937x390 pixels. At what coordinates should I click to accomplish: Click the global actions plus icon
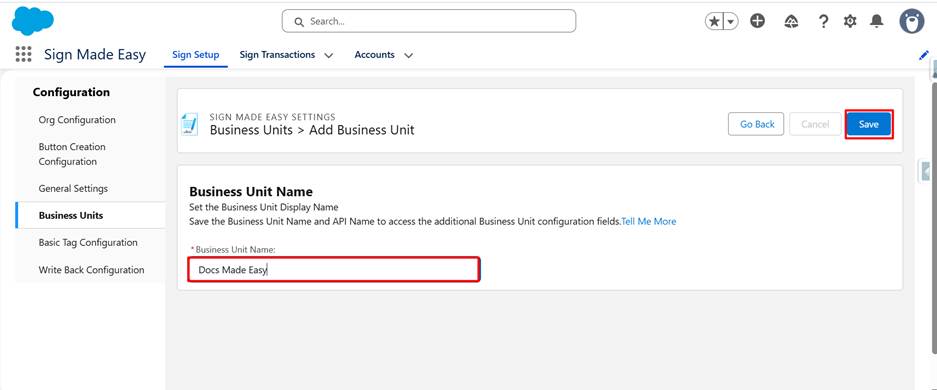[x=758, y=22]
